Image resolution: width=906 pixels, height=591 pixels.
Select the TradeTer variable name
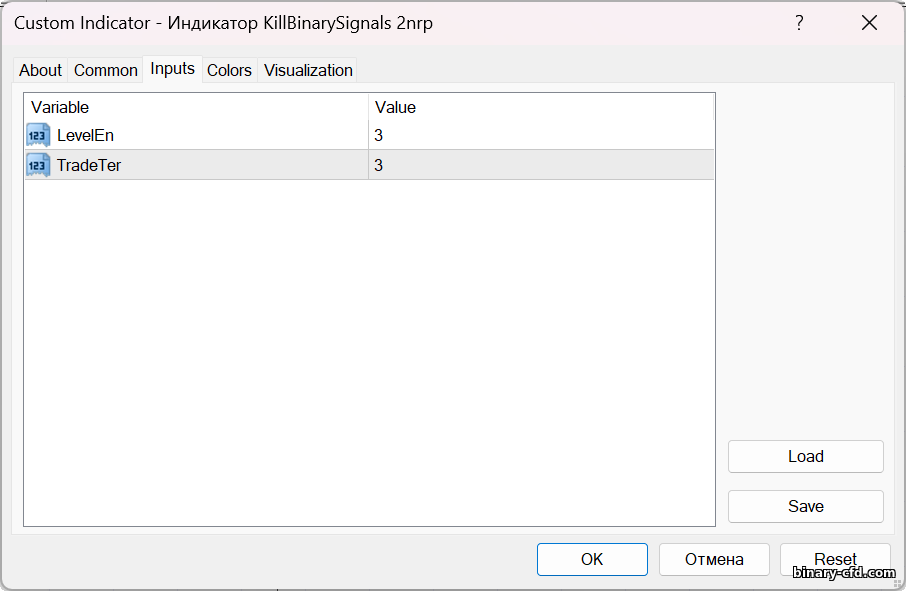click(x=89, y=165)
